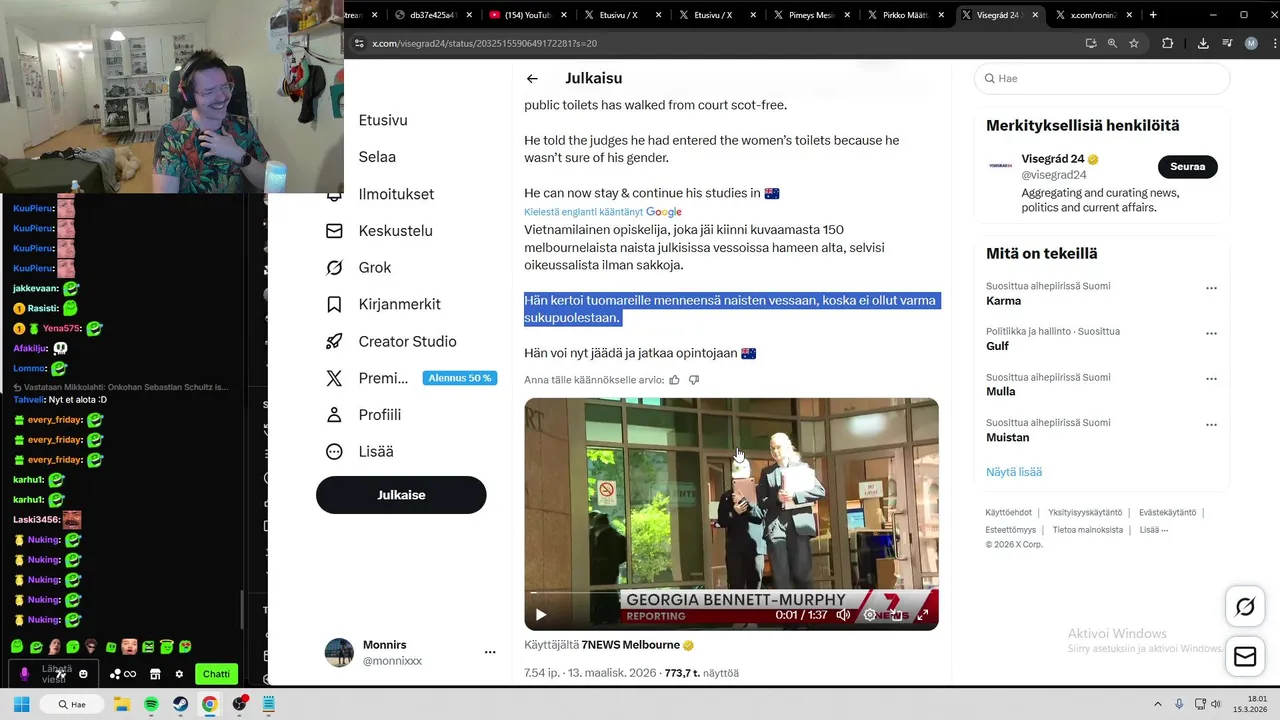Open Monnirs account options menu
This screenshot has height=720, width=1280.
tap(490, 652)
